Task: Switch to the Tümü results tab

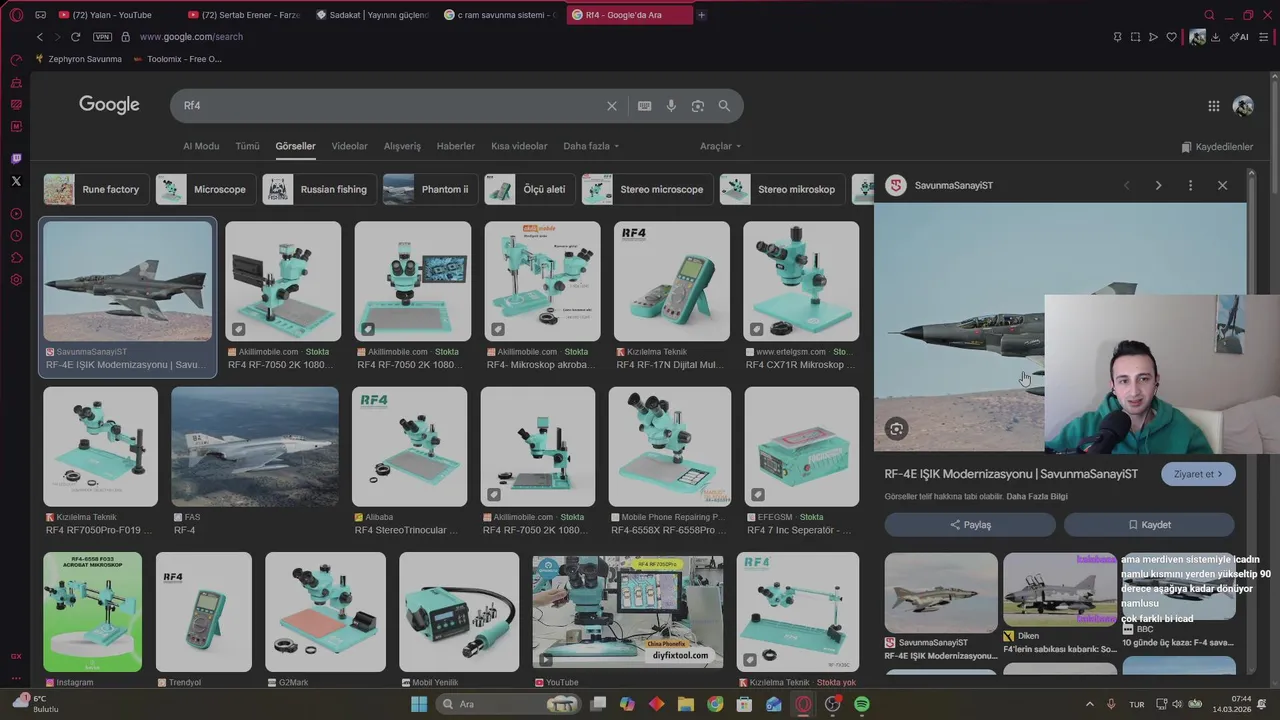Action: (x=247, y=146)
